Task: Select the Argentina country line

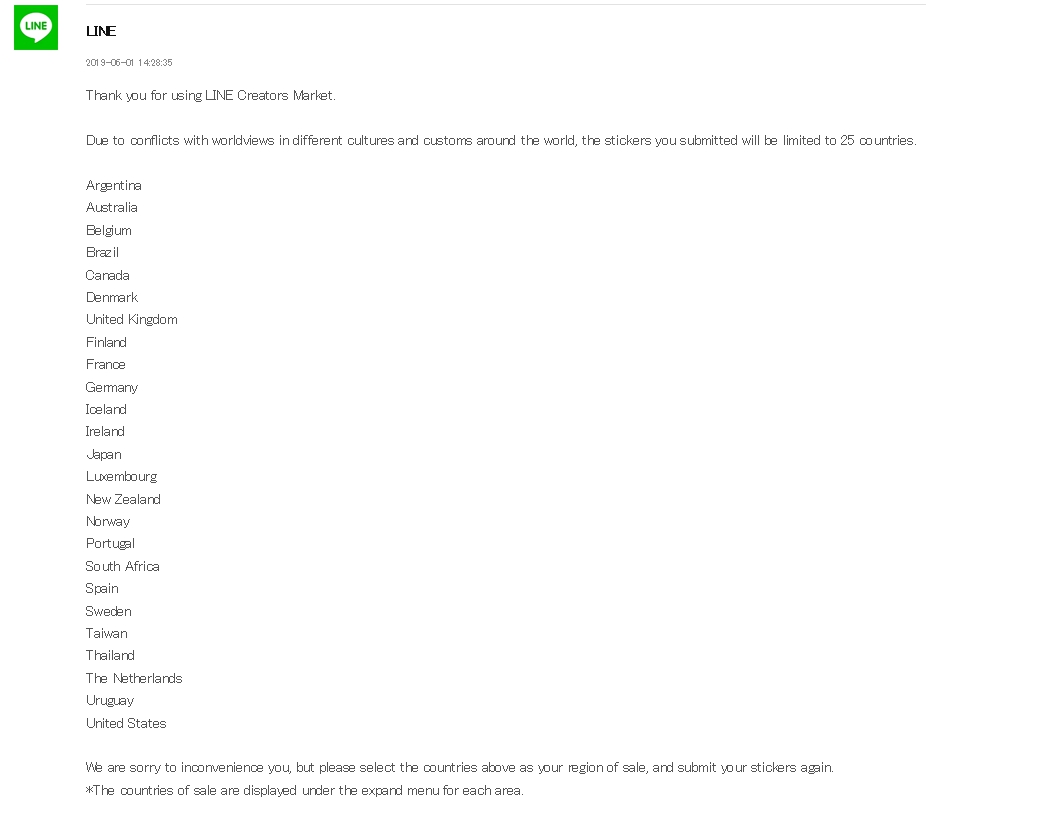Action: (113, 185)
